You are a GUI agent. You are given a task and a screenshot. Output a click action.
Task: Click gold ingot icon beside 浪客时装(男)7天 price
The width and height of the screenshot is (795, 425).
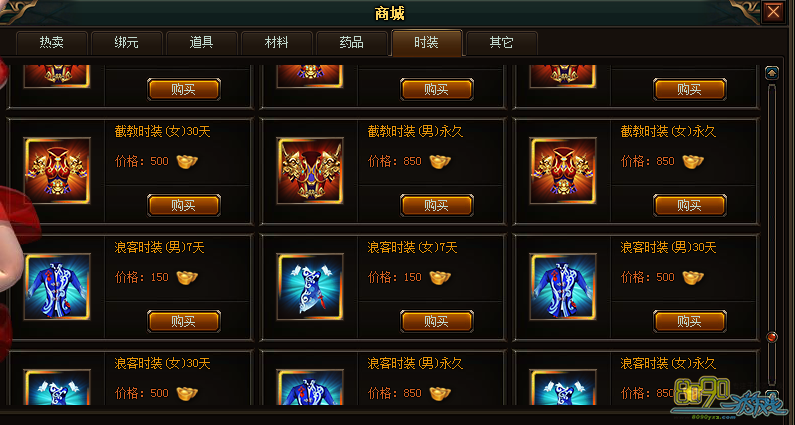[187, 277]
